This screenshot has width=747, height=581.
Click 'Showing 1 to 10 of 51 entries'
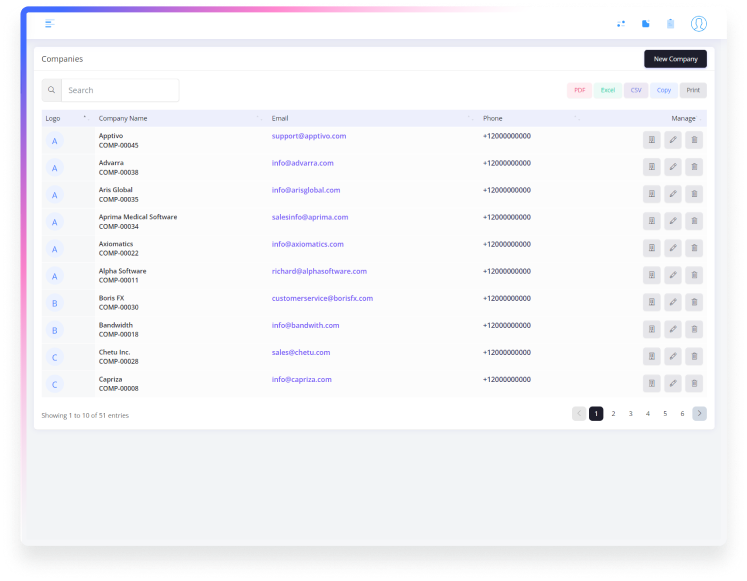pos(85,415)
